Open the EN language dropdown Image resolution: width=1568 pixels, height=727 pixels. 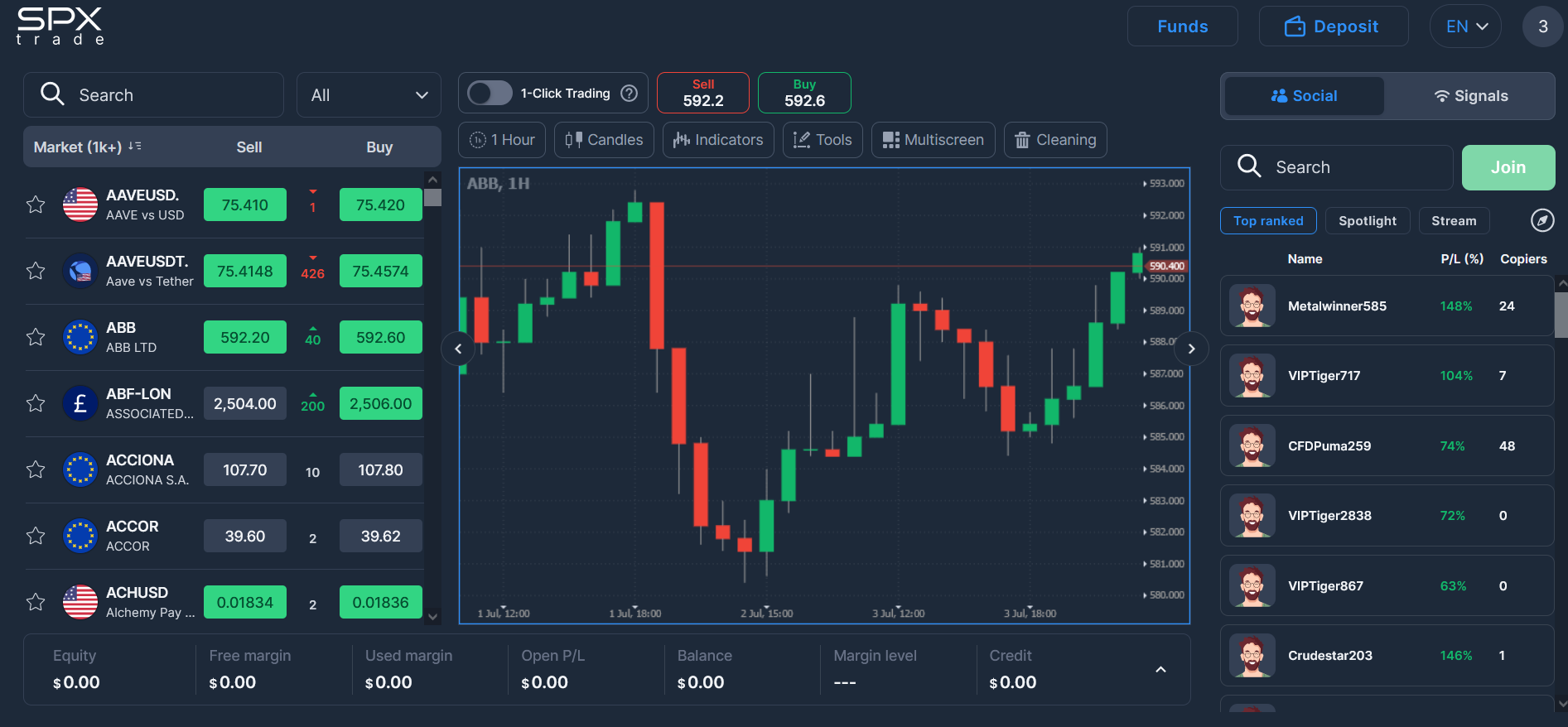click(1465, 26)
